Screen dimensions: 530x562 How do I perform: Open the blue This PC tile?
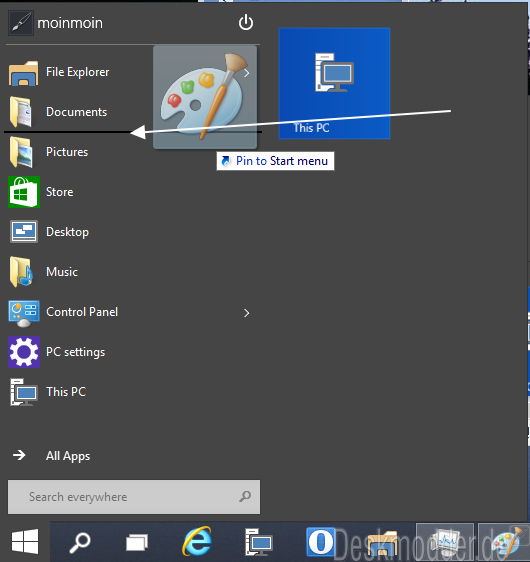[334, 83]
